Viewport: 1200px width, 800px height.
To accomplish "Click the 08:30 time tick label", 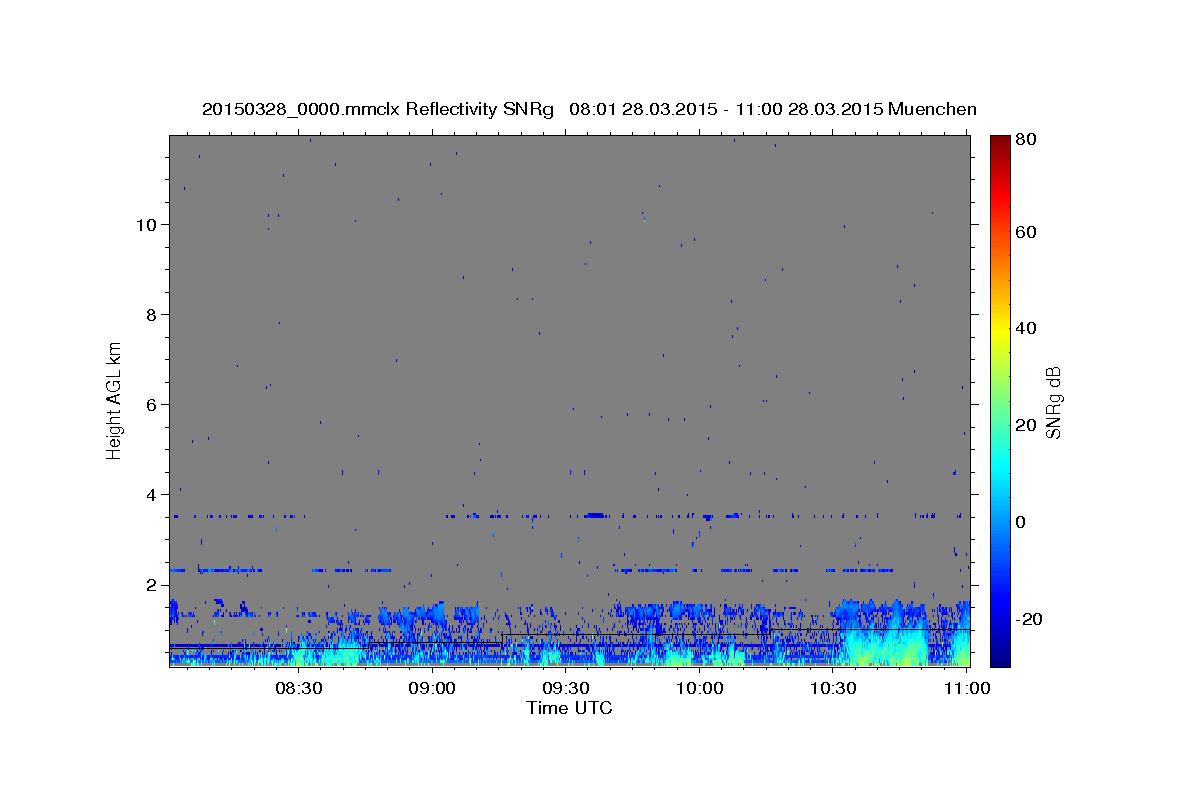I will 299,688.
